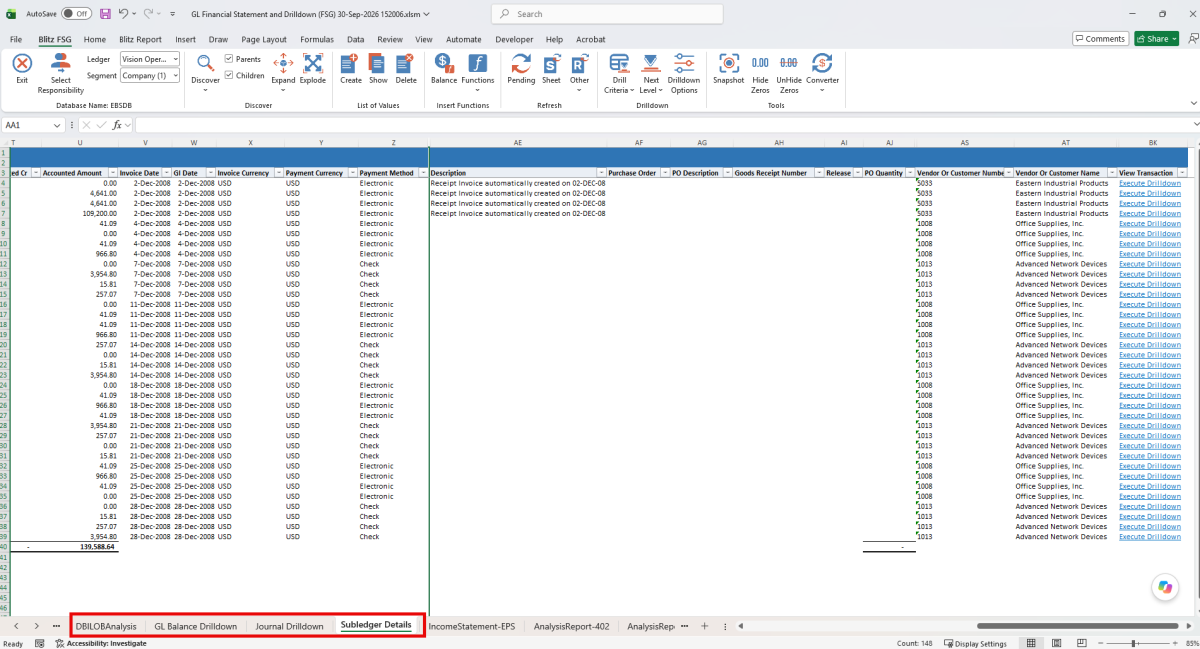Click Accessibility: Investigate in status bar
The height and width of the screenshot is (649, 1200).
click(x=100, y=643)
